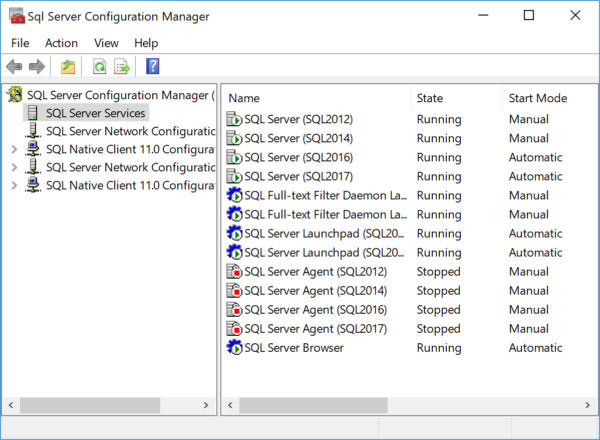The width and height of the screenshot is (600, 440).
Task: Click the left tree pane horizontal scrollbar thumb
Action: [x=90, y=405]
